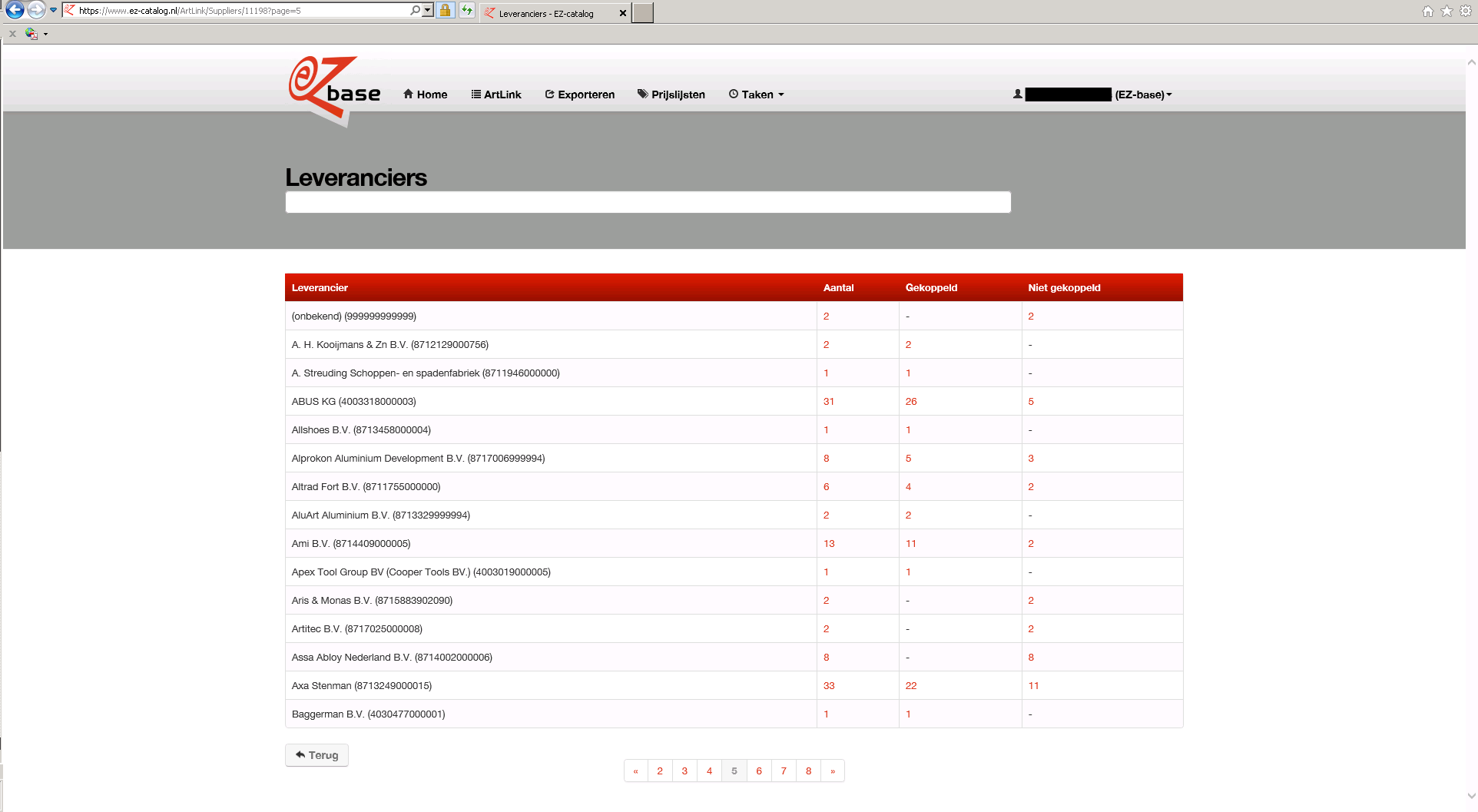Open a new browser tab
1478x812 pixels.
pos(643,13)
